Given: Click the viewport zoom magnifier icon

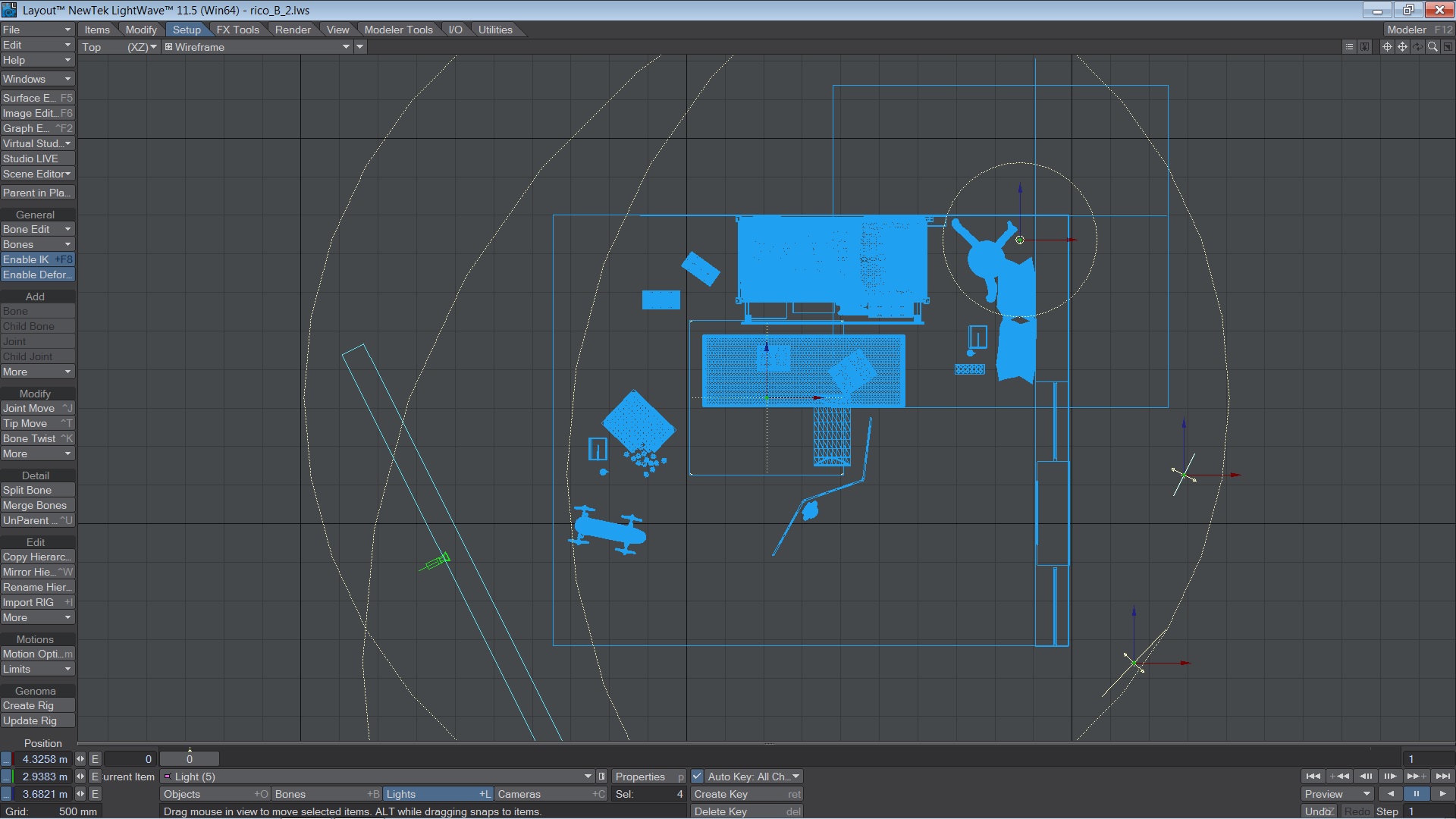Looking at the screenshot, I should click(1432, 47).
